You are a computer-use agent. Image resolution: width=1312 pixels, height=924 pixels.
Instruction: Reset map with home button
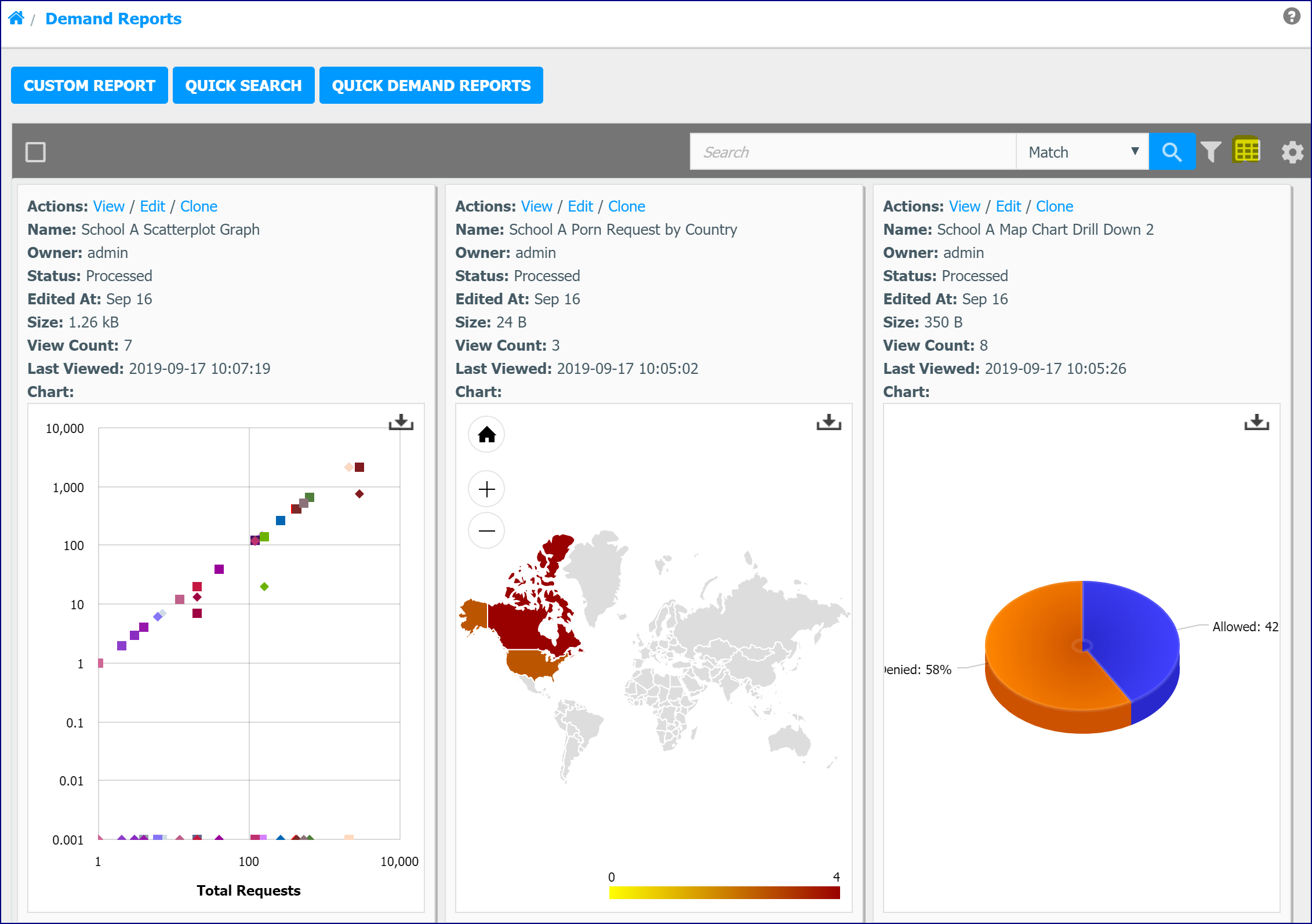pos(486,434)
